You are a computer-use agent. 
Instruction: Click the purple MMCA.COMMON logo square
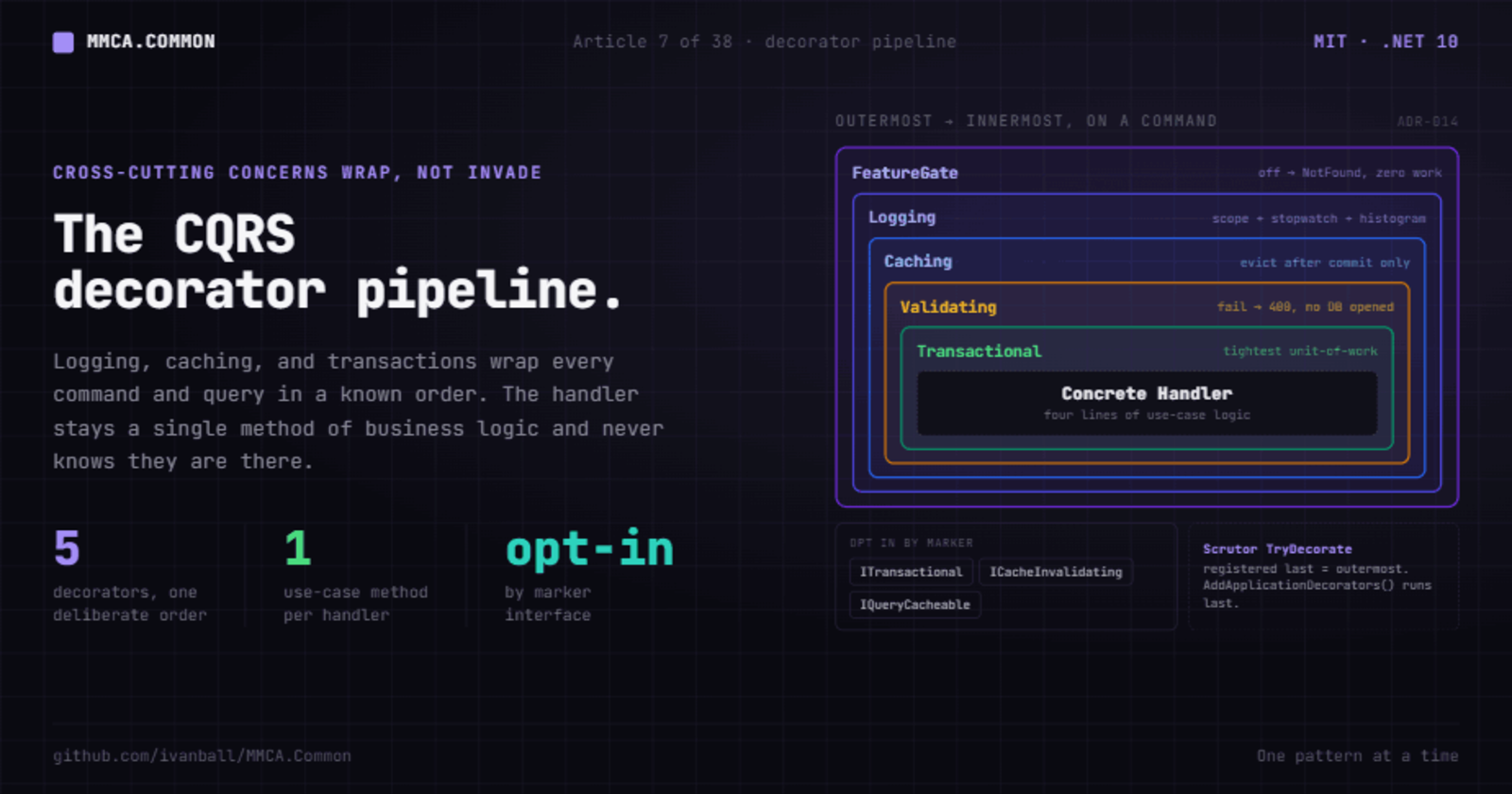pyautogui.click(x=63, y=42)
